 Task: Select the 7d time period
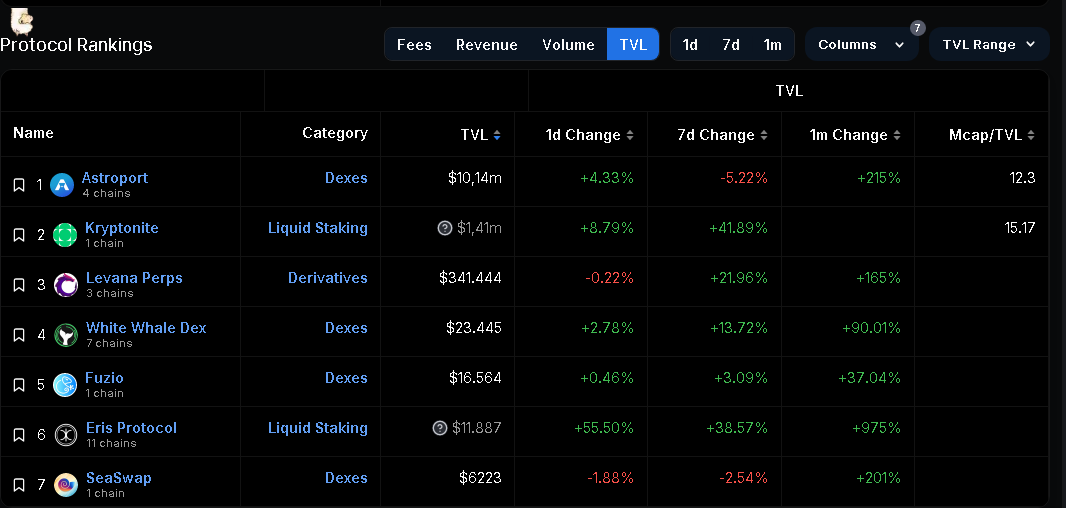[731, 45]
